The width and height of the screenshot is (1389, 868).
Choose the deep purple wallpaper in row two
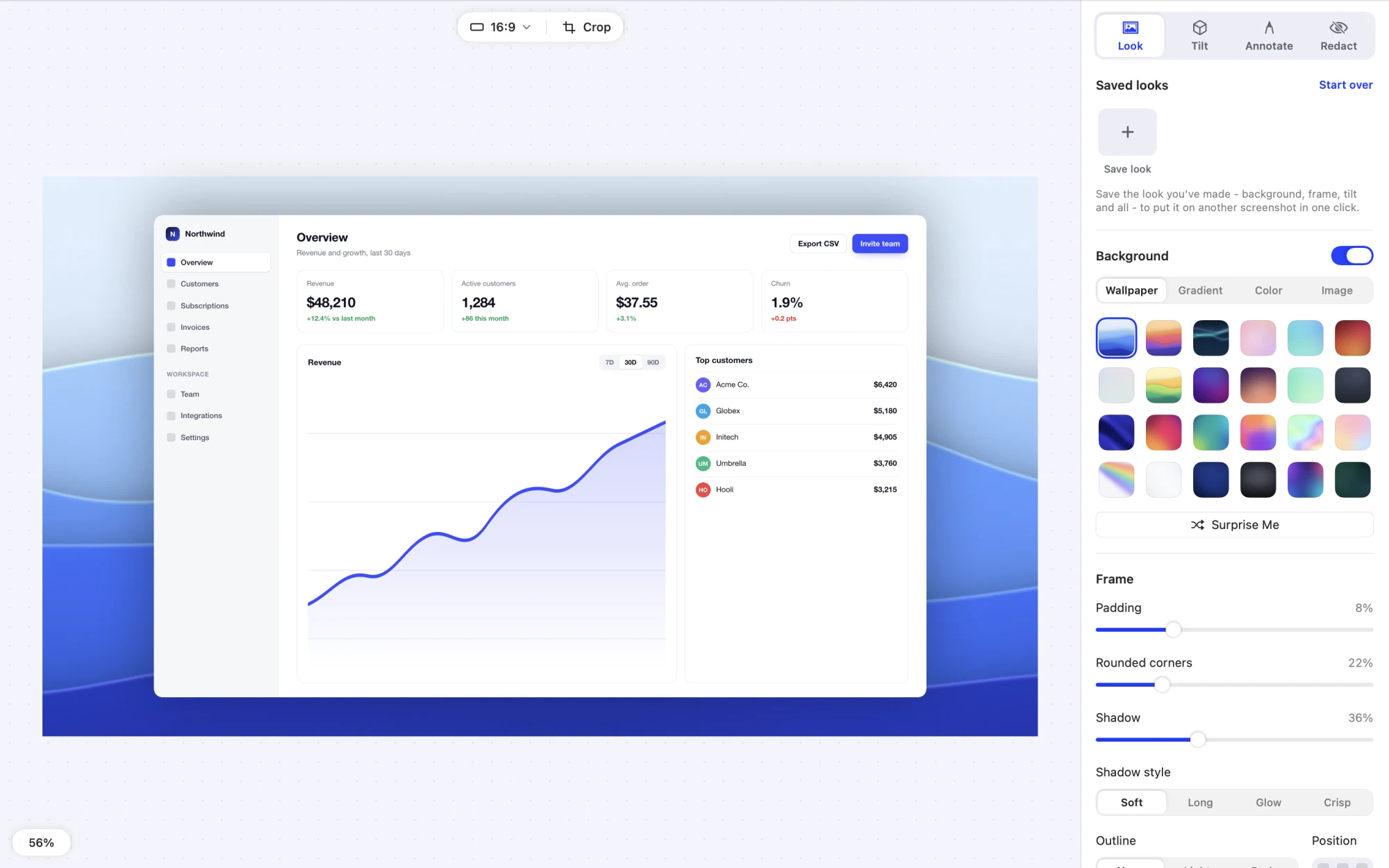click(1211, 385)
